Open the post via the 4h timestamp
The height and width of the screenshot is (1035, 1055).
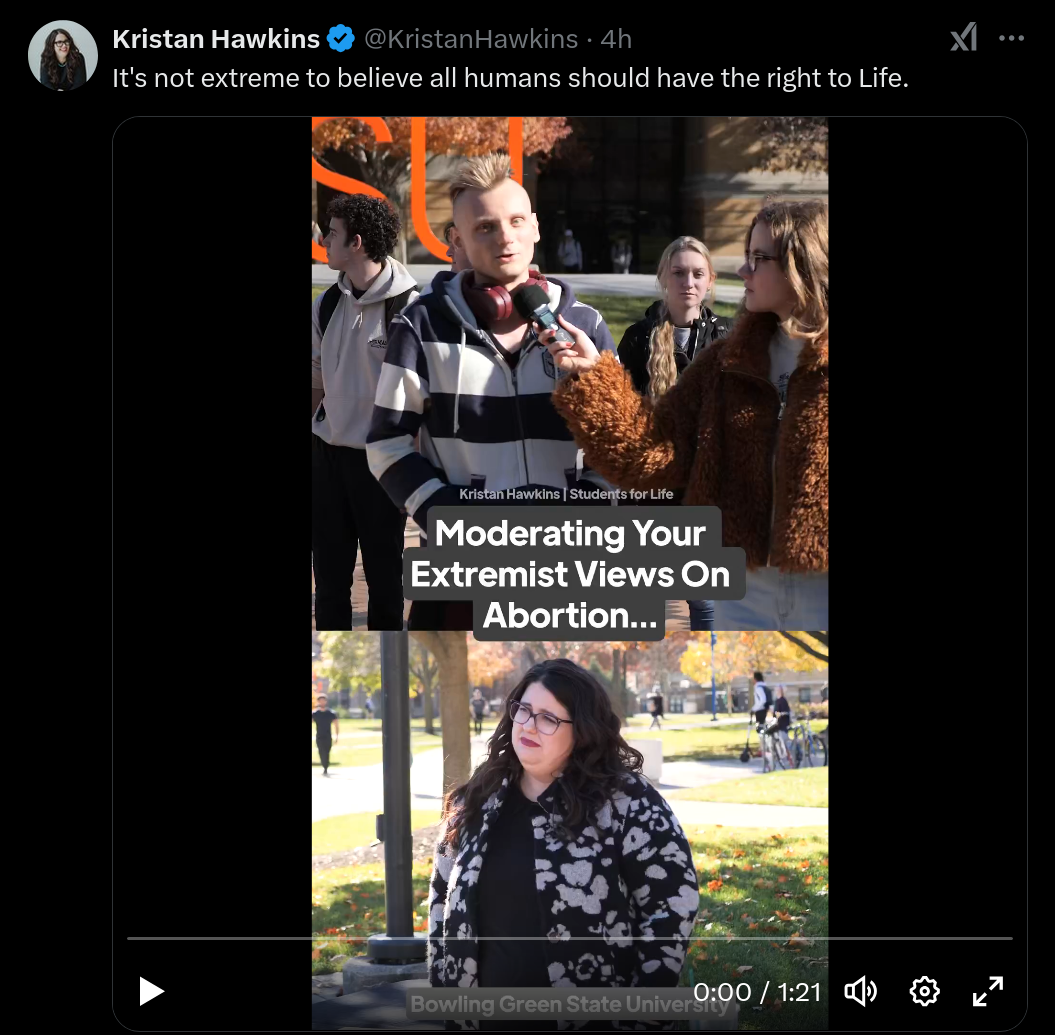pos(616,39)
